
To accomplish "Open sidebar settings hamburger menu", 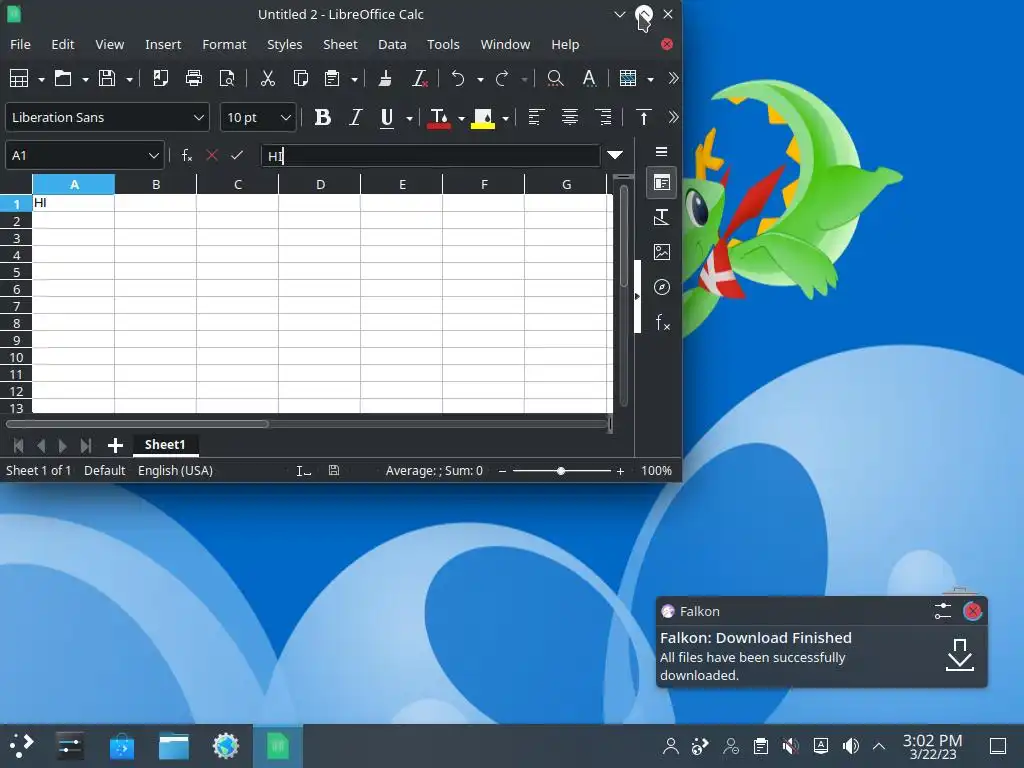I will pyautogui.click(x=662, y=152).
